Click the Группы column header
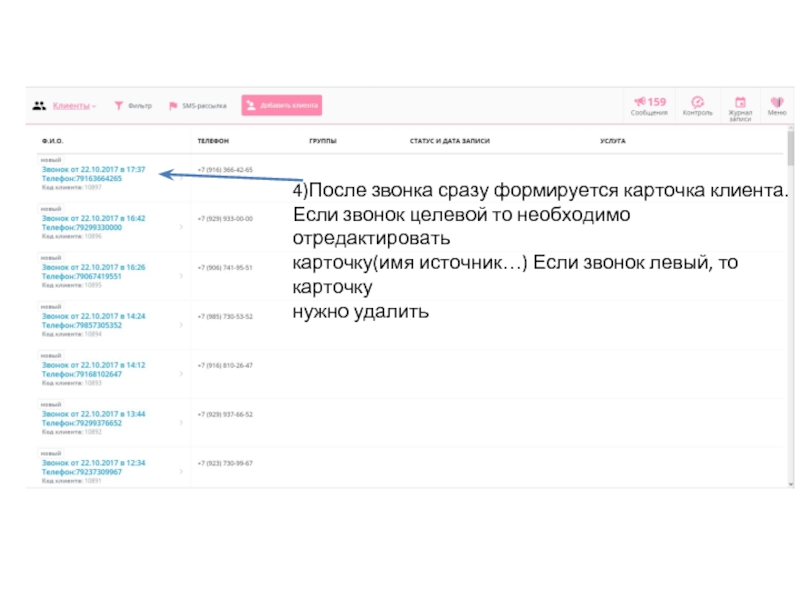The width and height of the screenshot is (800, 600). pos(323,141)
